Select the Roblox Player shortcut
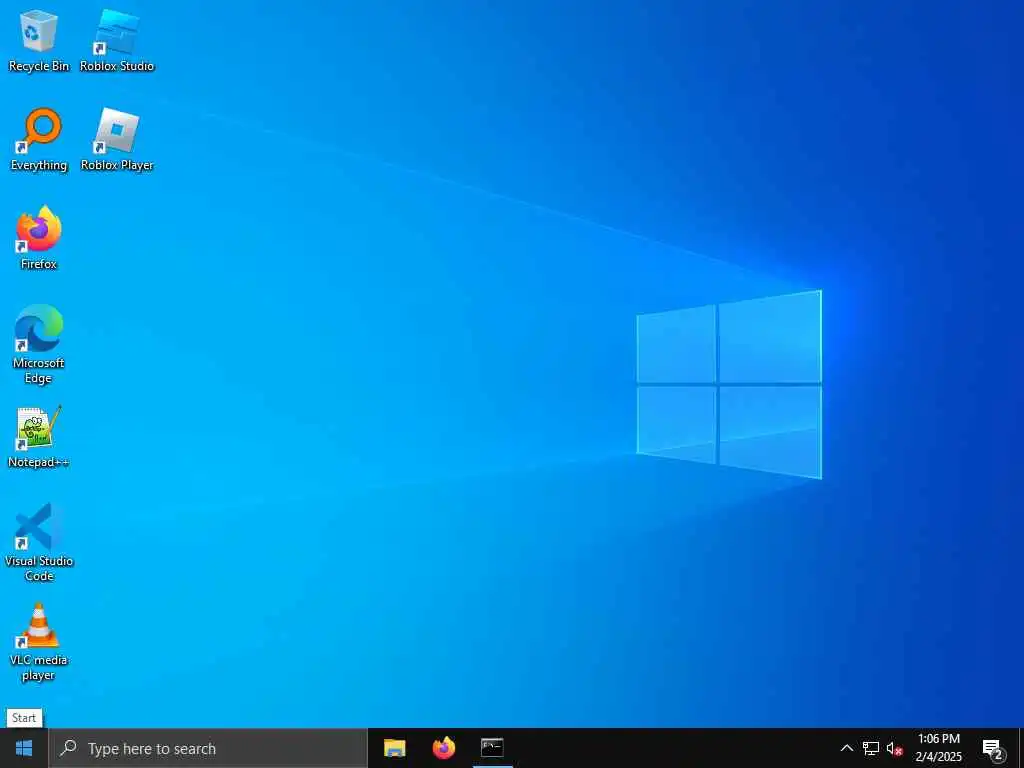This screenshot has height=768, width=1024. pyautogui.click(x=117, y=140)
